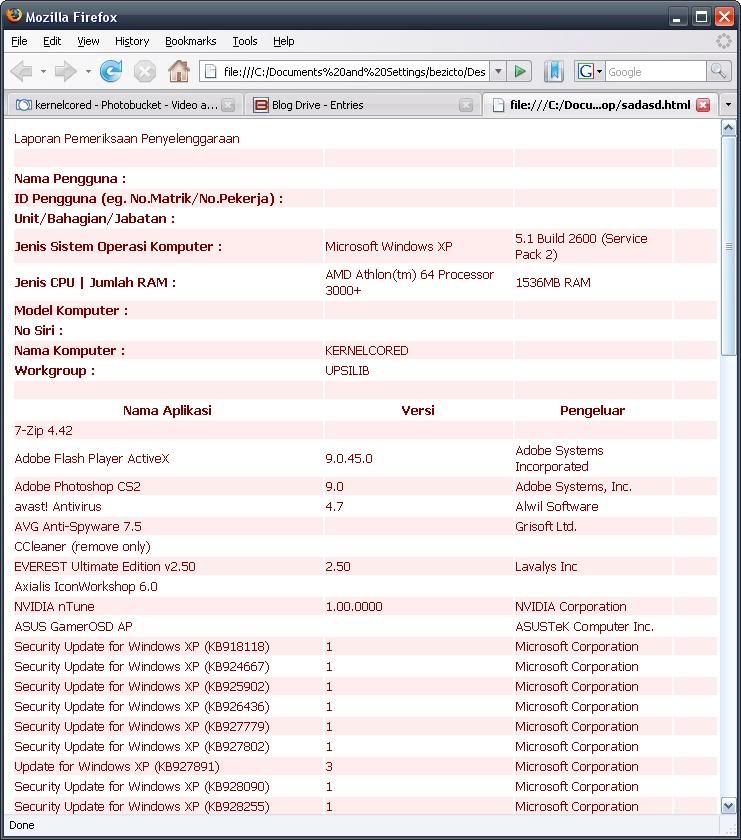Click 'Security Update for Windows XP (KB918118)'
The image size is (741, 840).
click(x=141, y=647)
